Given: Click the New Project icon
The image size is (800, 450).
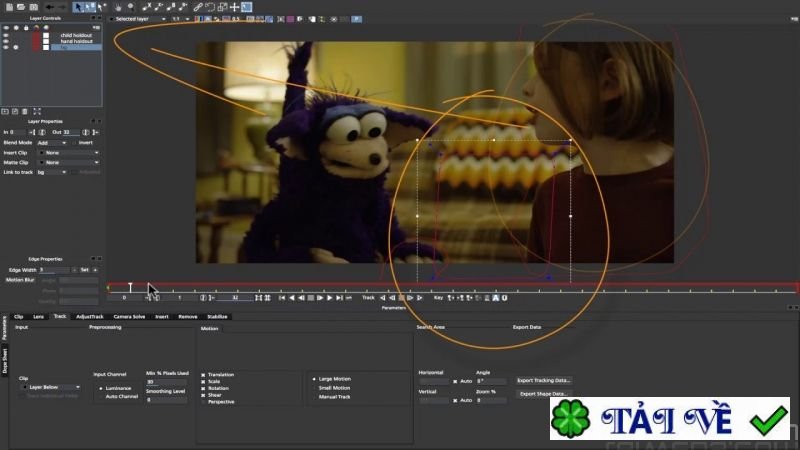Looking at the screenshot, I should [9, 7].
